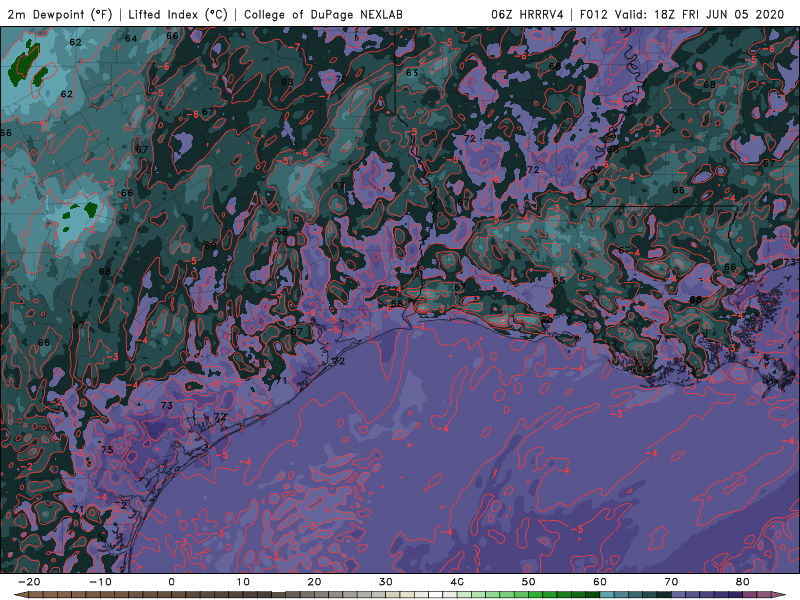Click the "College of DuPage NEXLAB" label
800x600 pixels.
(323, 15)
